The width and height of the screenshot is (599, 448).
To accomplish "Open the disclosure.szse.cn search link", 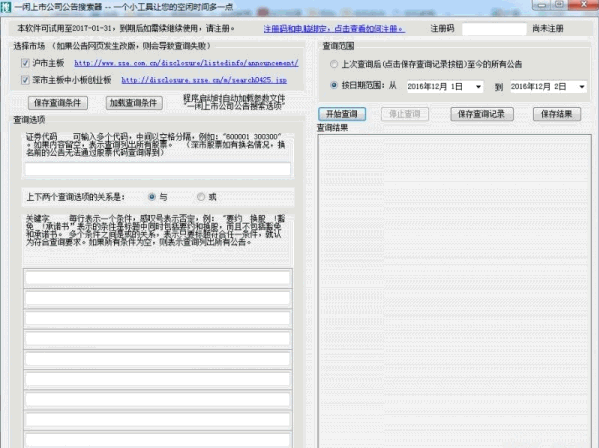I will pos(204,80).
